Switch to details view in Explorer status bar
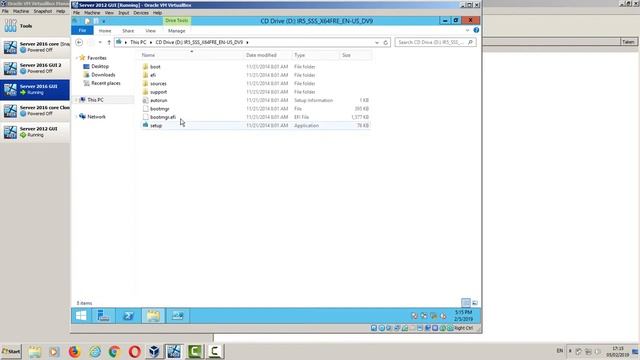 [x=466, y=303]
